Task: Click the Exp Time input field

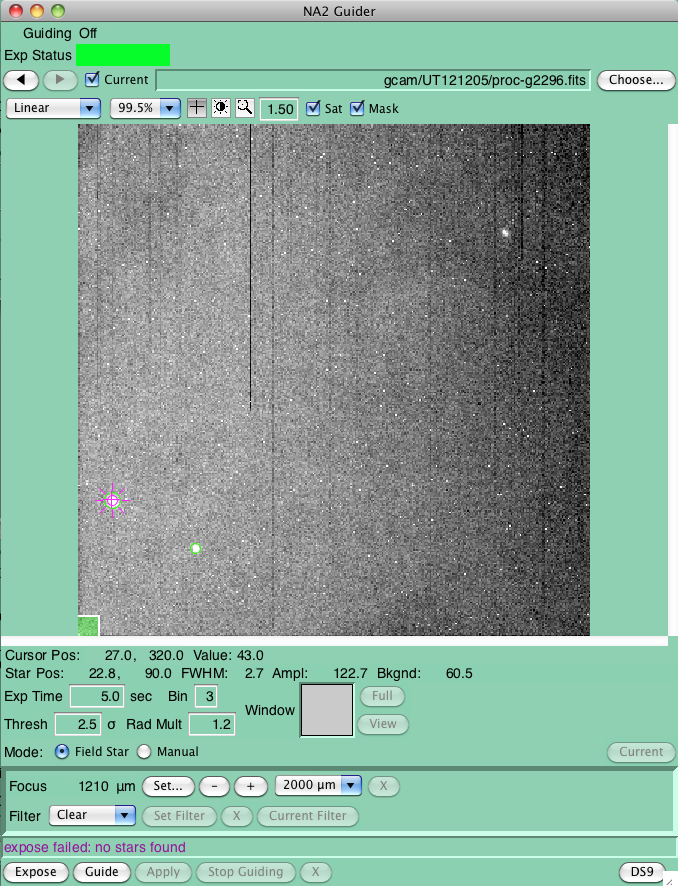Action: pyautogui.click(x=97, y=696)
